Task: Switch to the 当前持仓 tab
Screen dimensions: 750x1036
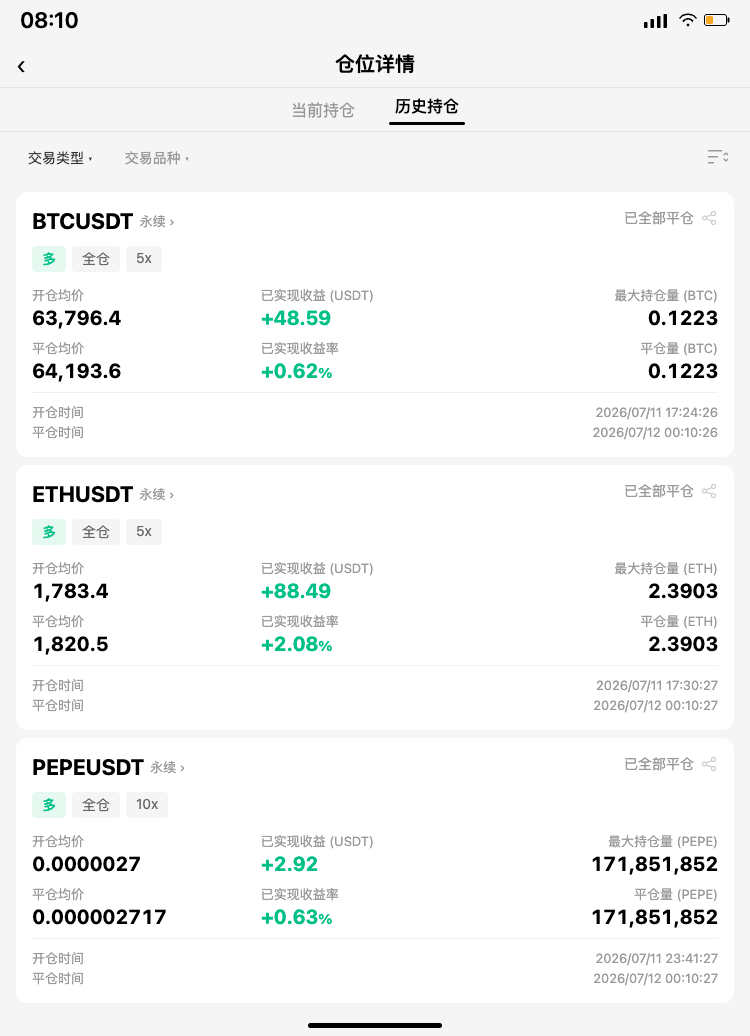Action: pos(323,110)
